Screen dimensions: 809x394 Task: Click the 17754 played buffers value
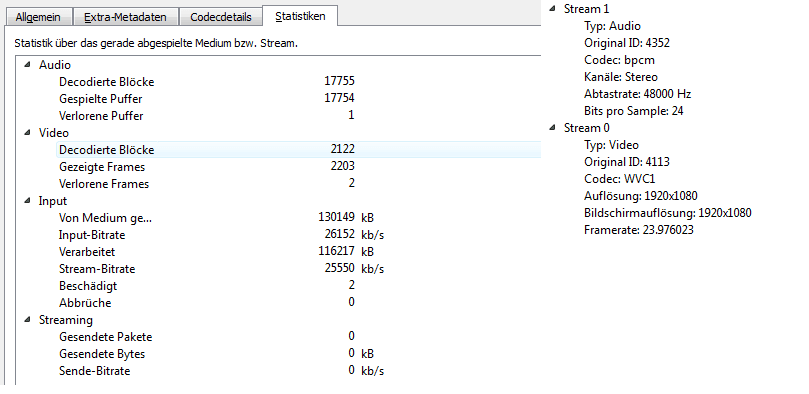coord(339,98)
